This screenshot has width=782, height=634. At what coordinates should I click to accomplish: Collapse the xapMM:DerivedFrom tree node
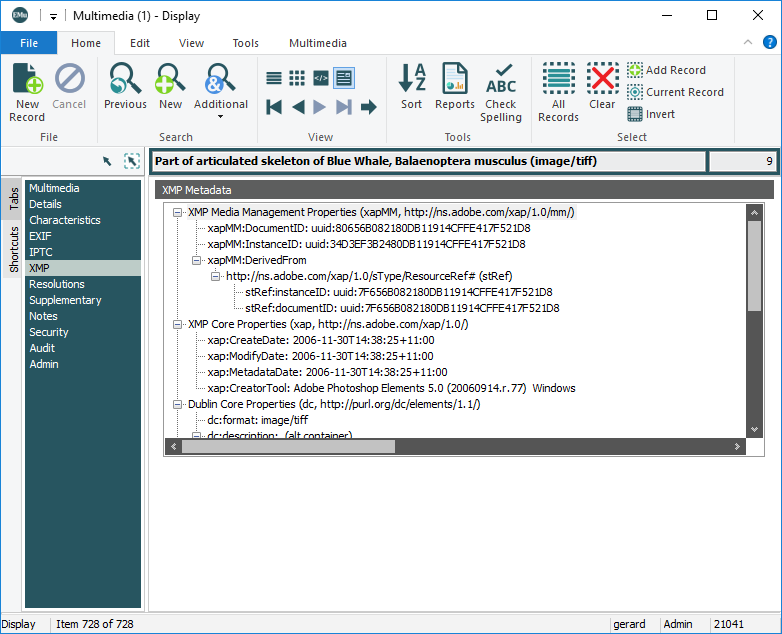pos(196,260)
